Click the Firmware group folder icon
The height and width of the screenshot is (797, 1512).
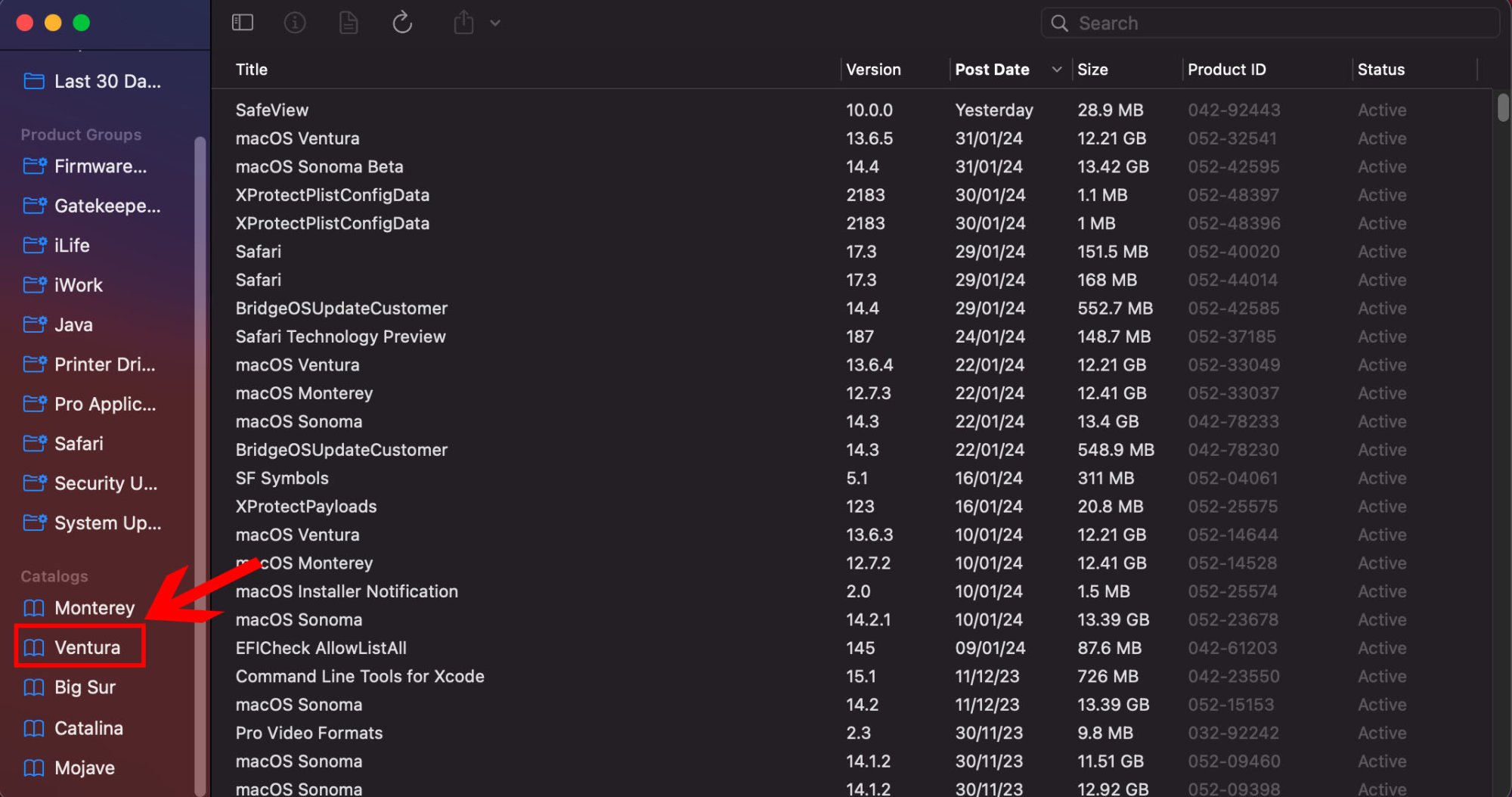[35, 166]
